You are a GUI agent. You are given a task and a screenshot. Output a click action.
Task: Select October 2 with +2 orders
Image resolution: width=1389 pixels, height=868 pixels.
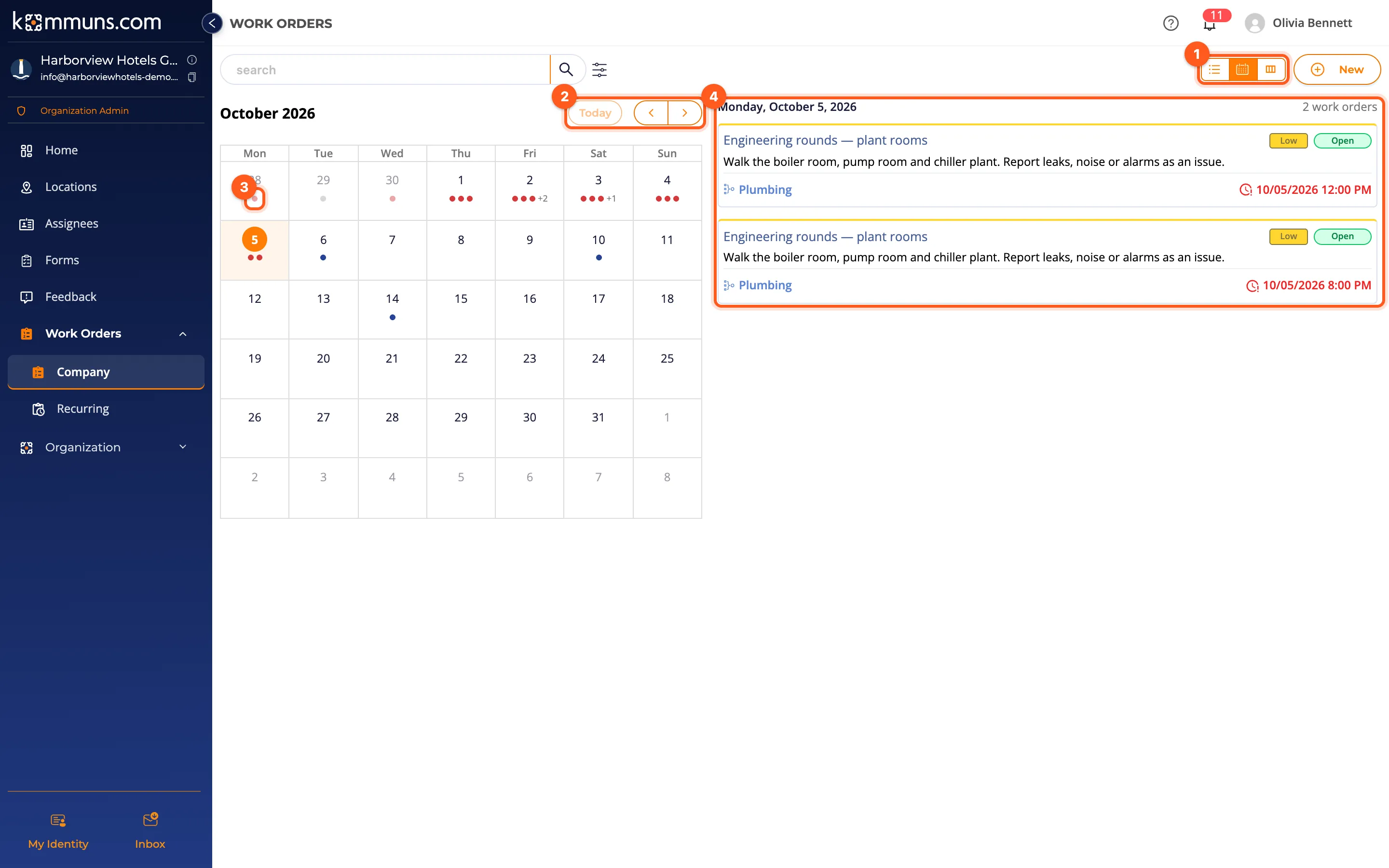(529, 190)
